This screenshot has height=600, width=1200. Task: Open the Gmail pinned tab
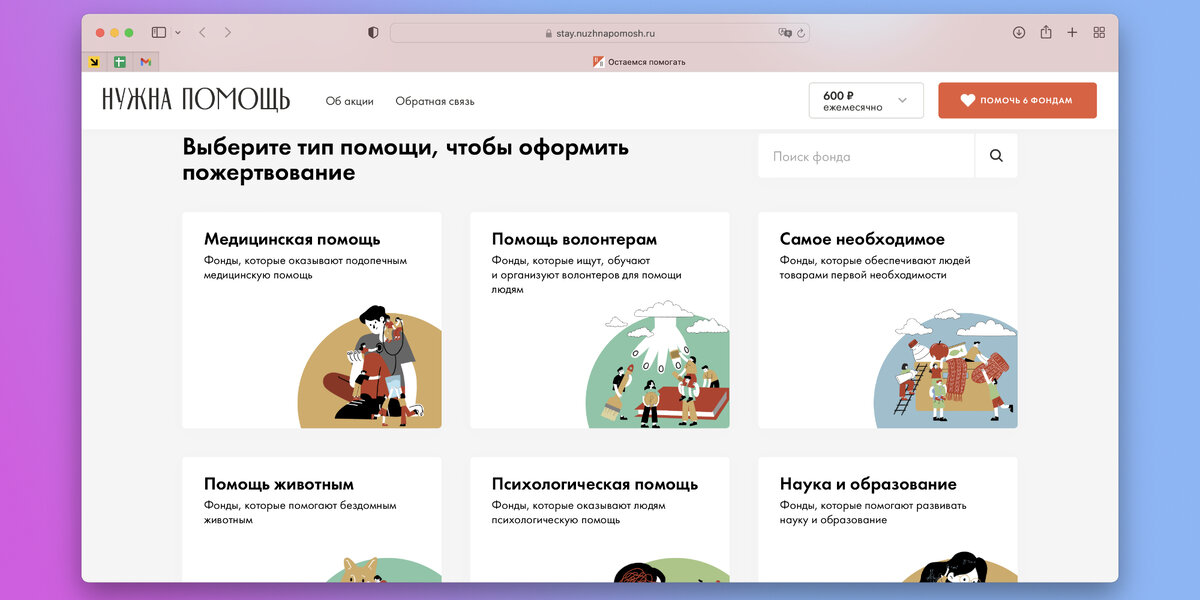click(x=145, y=62)
